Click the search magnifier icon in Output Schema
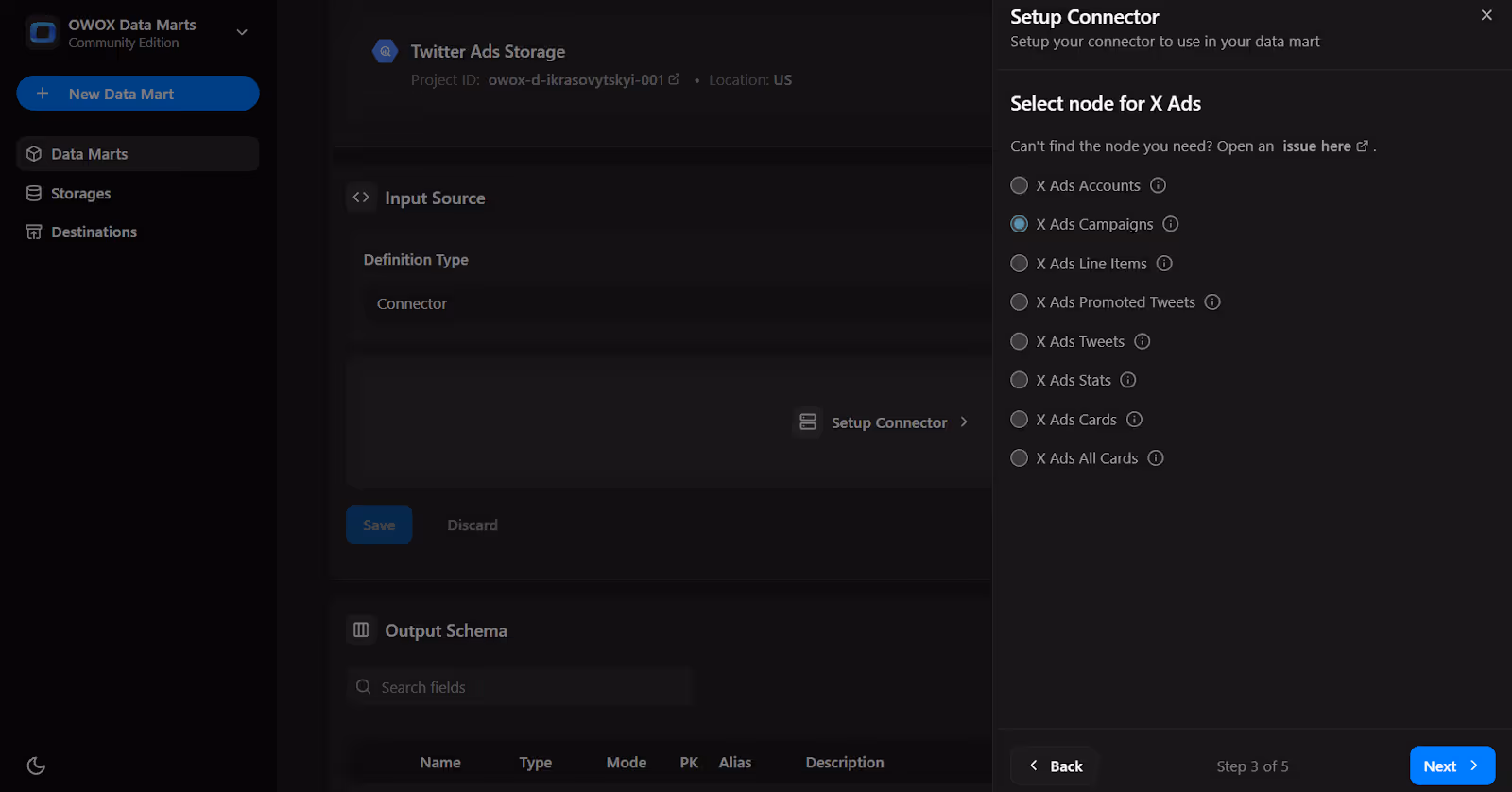 tap(364, 687)
